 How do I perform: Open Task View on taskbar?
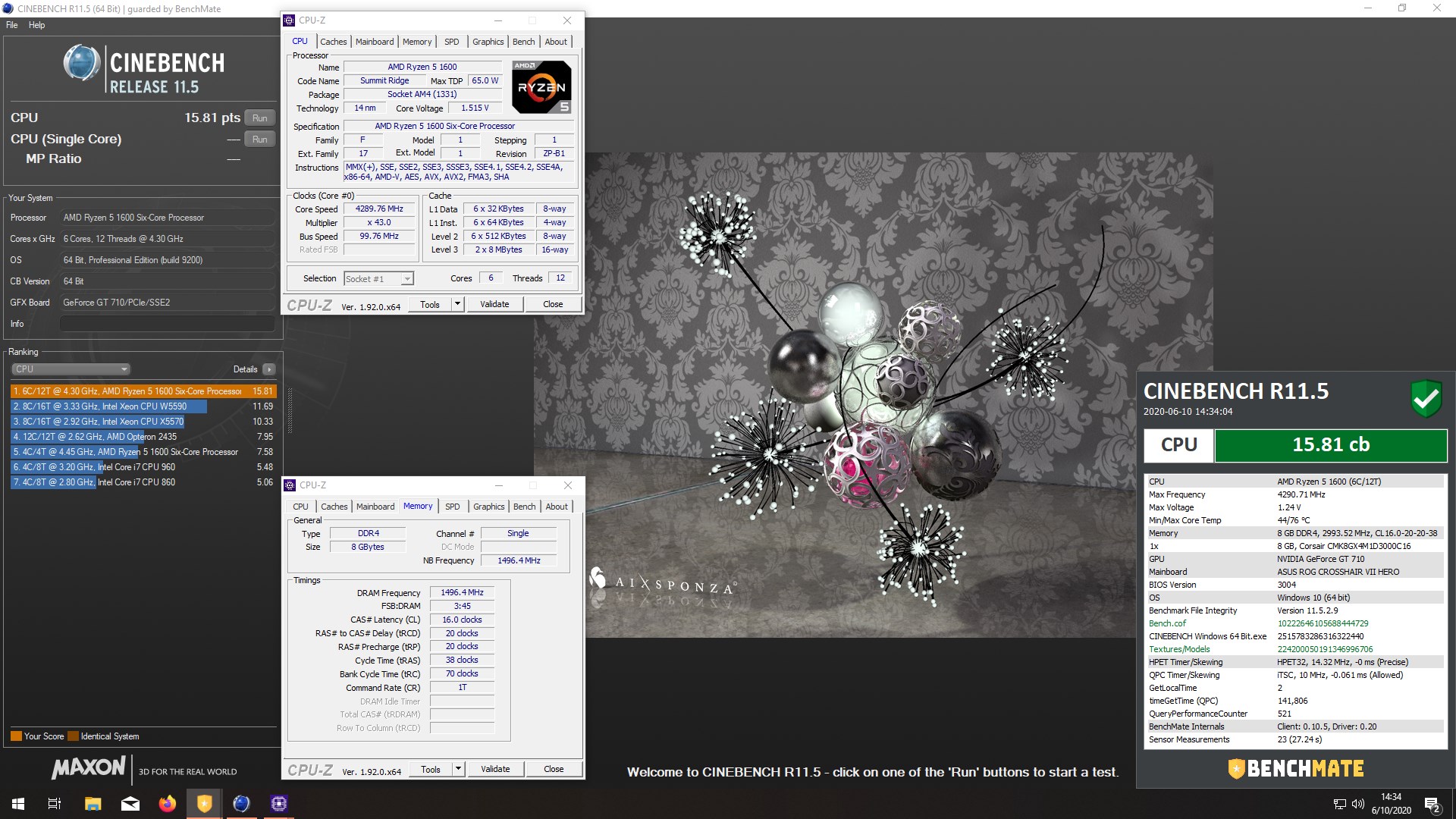(x=55, y=804)
